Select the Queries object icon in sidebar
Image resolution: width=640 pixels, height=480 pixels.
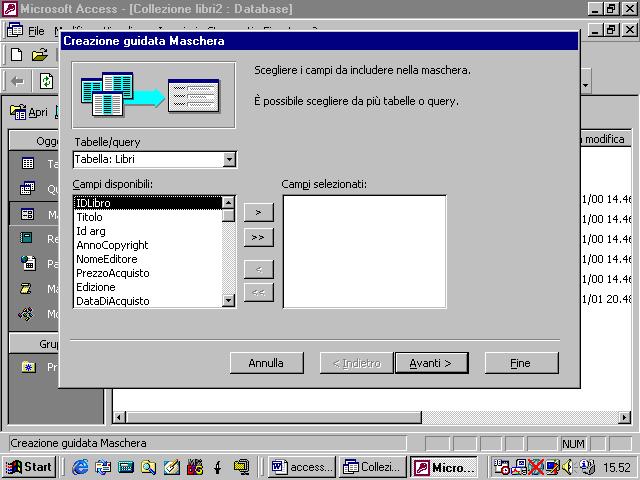click(x=28, y=188)
